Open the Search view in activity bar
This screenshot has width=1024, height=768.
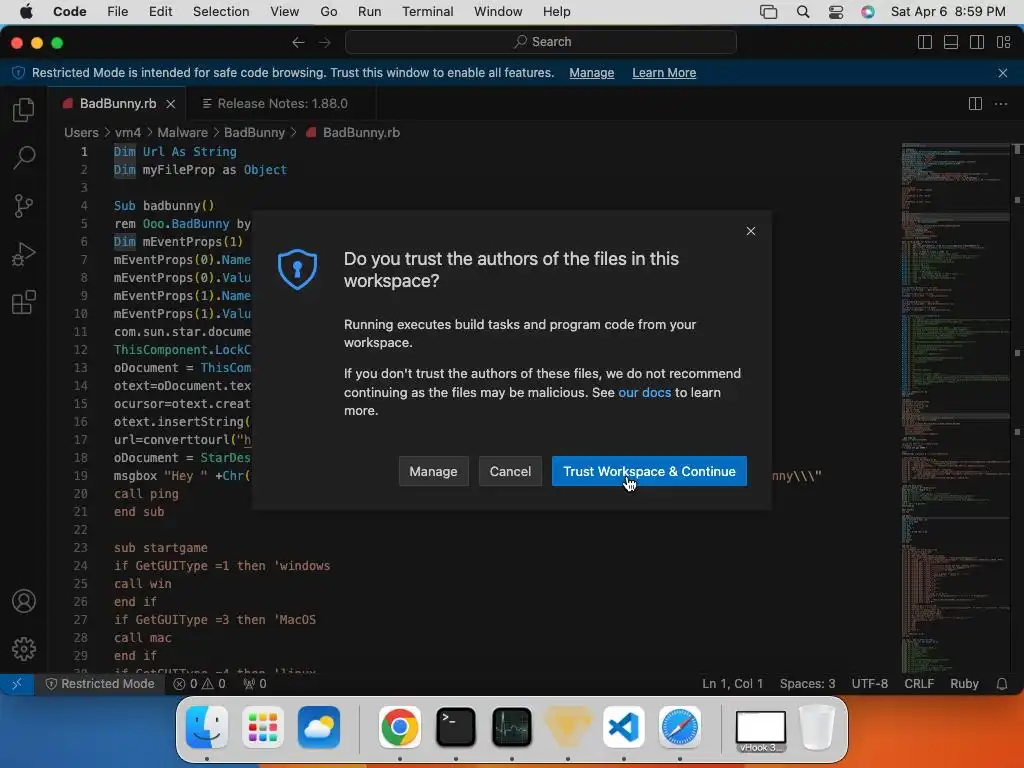(x=24, y=157)
